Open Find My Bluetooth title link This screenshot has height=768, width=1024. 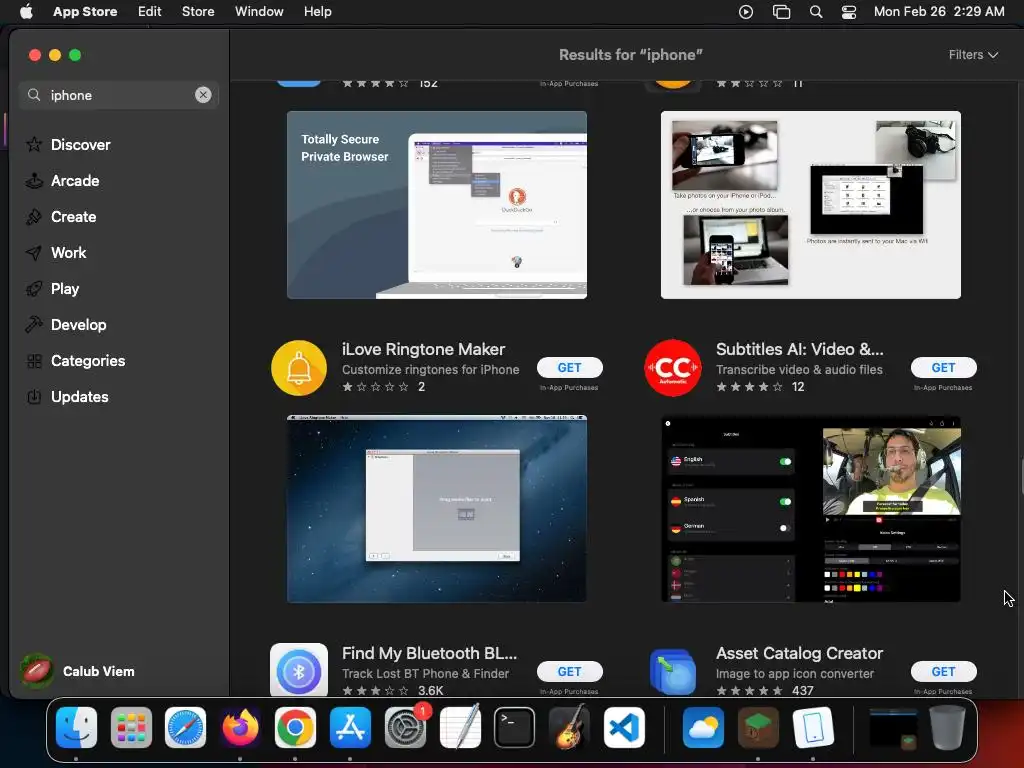click(x=429, y=653)
